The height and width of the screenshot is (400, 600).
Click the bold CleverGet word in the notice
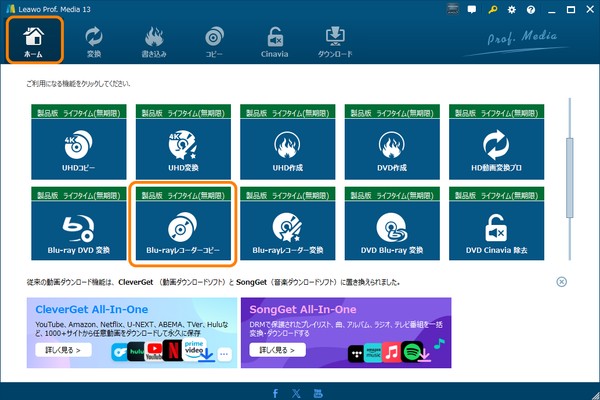click(135, 282)
